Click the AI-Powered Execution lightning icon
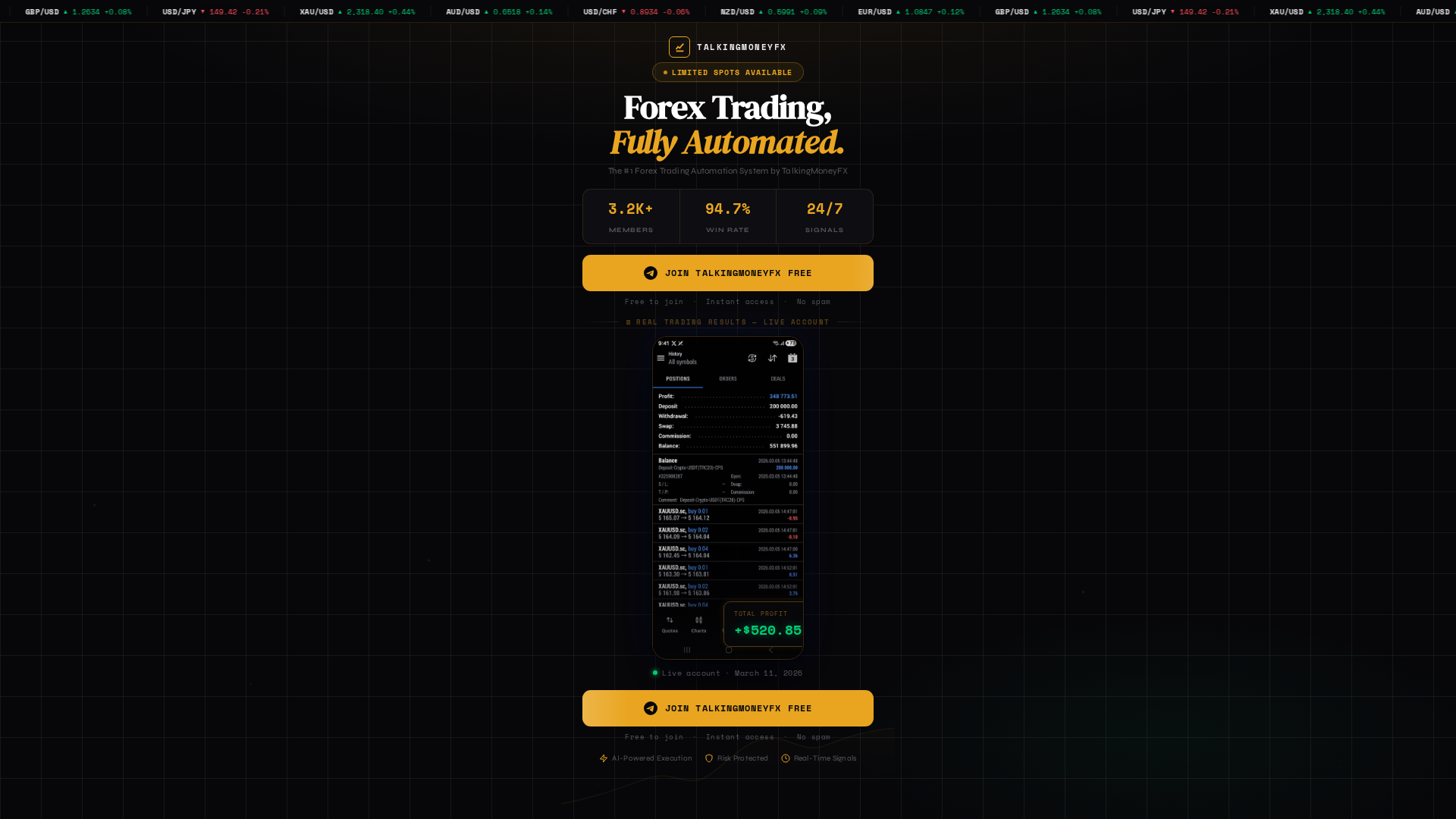 (603, 758)
